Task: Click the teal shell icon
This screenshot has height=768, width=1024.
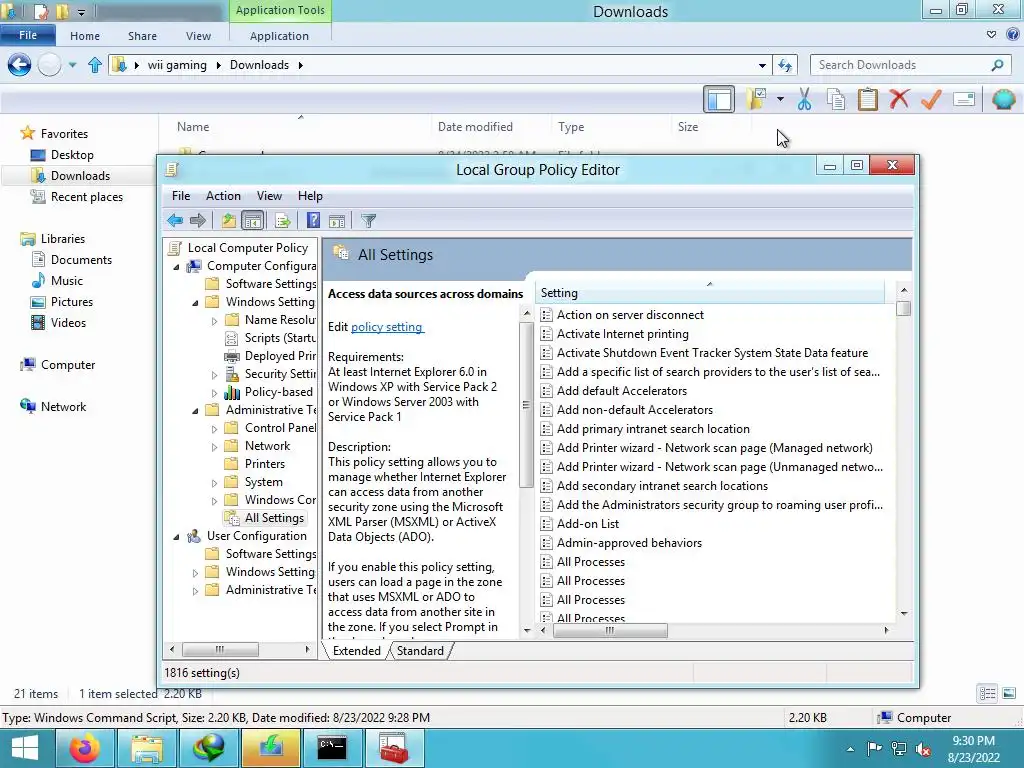Action: 1003,99
